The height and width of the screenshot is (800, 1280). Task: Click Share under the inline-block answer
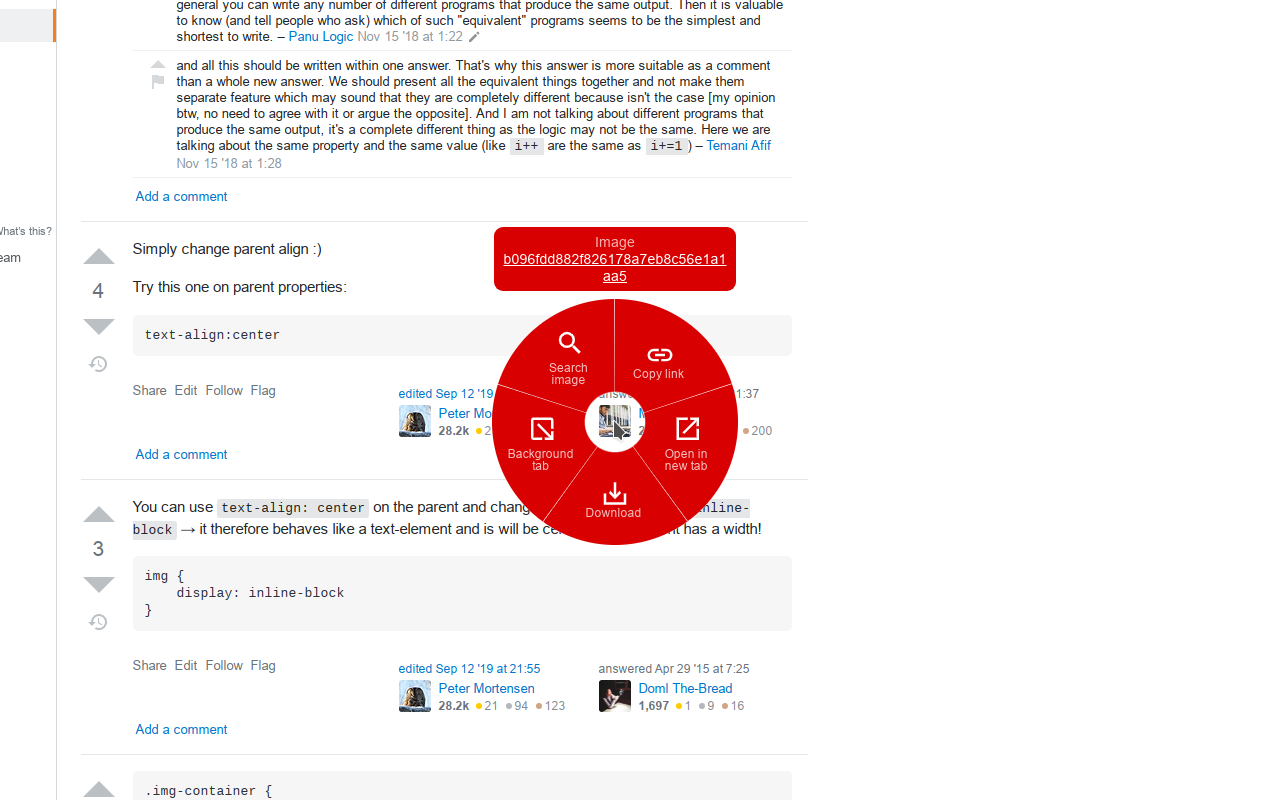coord(149,665)
